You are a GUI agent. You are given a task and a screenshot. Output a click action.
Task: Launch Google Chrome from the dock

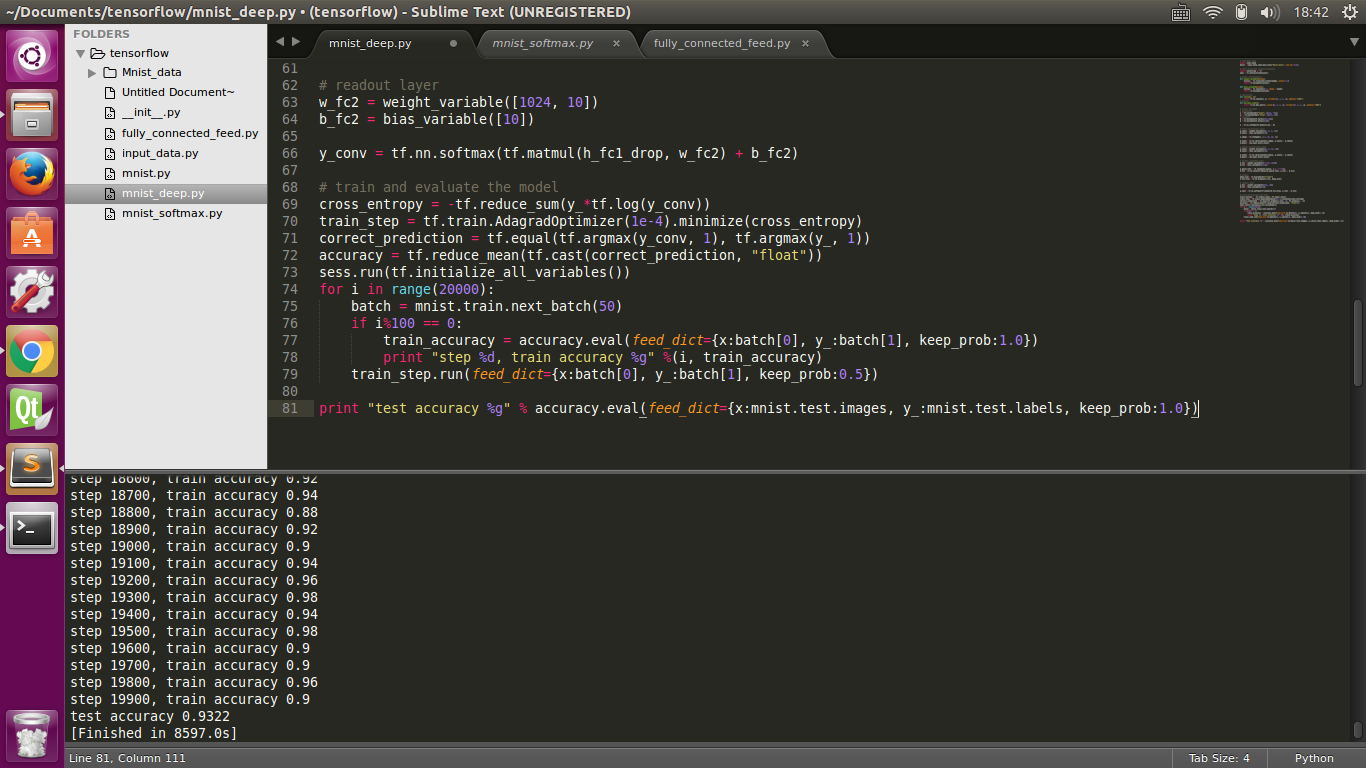click(33, 352)
